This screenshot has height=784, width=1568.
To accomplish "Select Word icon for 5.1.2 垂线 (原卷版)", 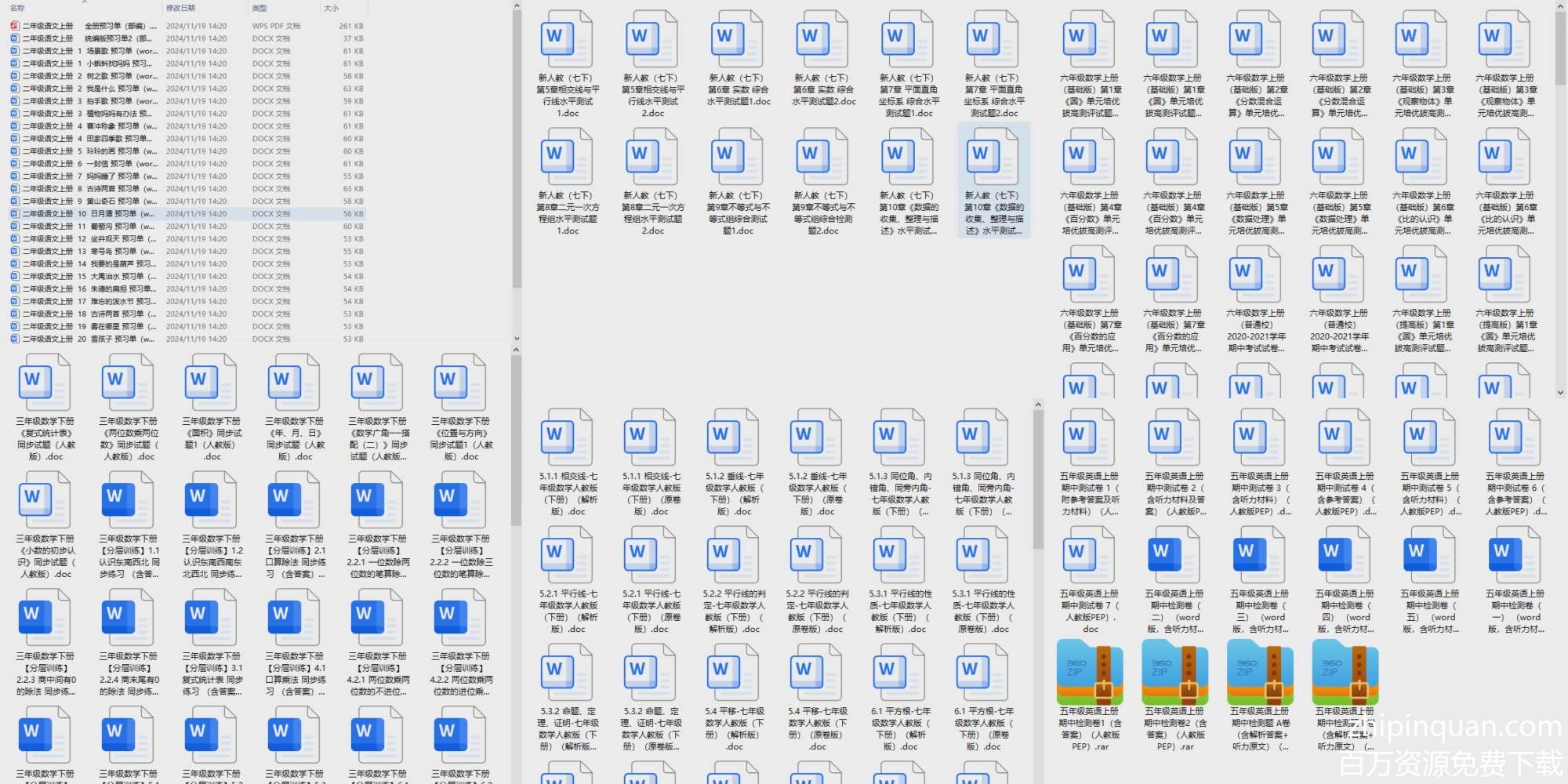I will tap(817, 437).
